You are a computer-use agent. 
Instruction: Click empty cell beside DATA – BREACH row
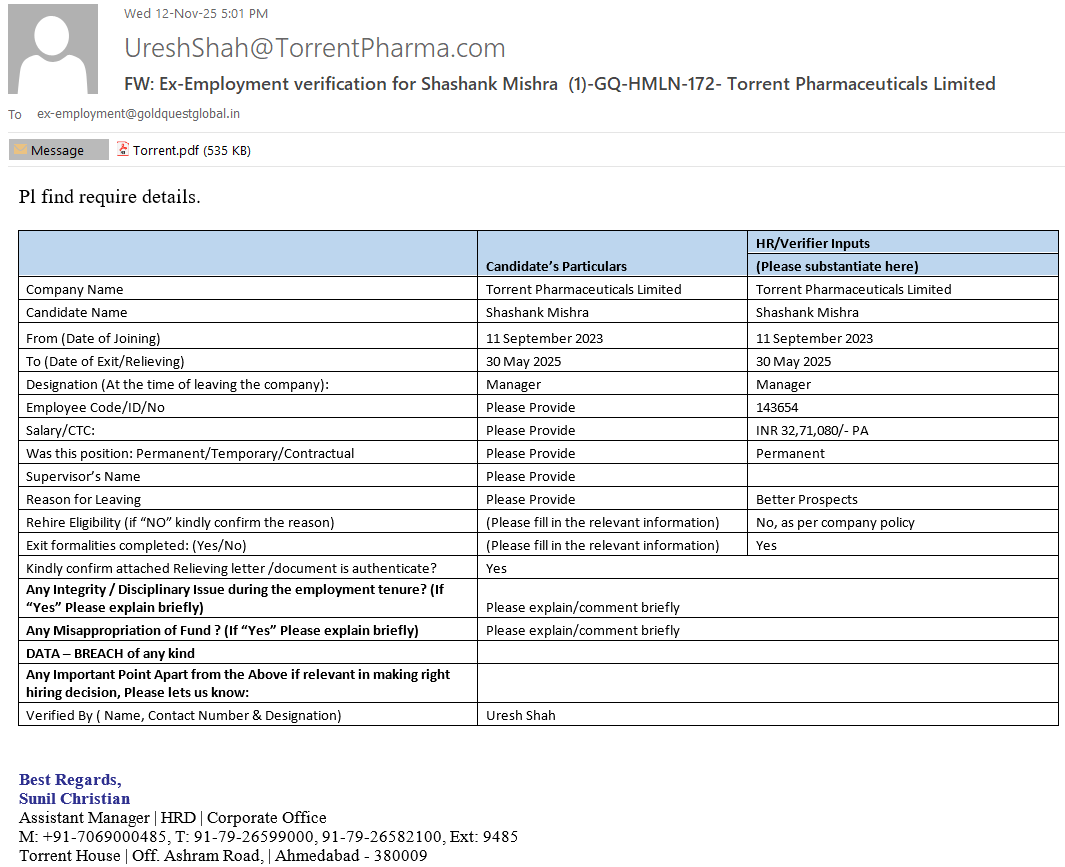pos(768,654)
